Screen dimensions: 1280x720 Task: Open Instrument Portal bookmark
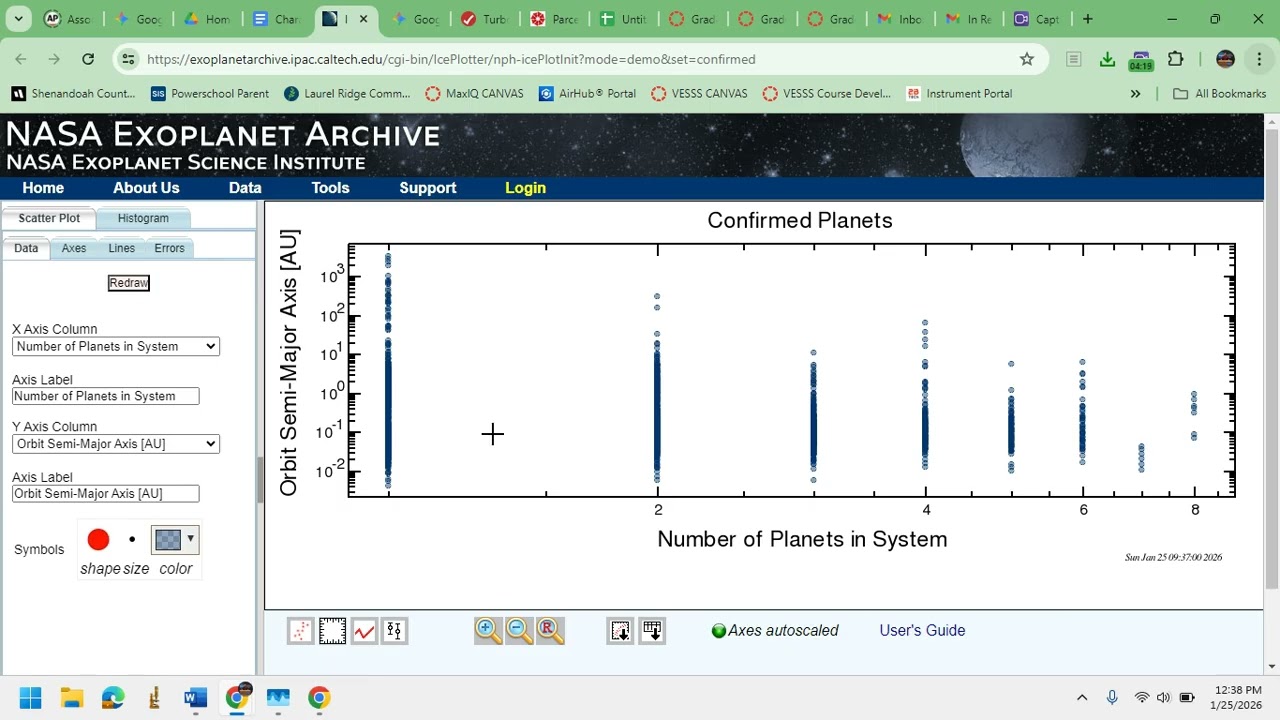click(959, 93)
